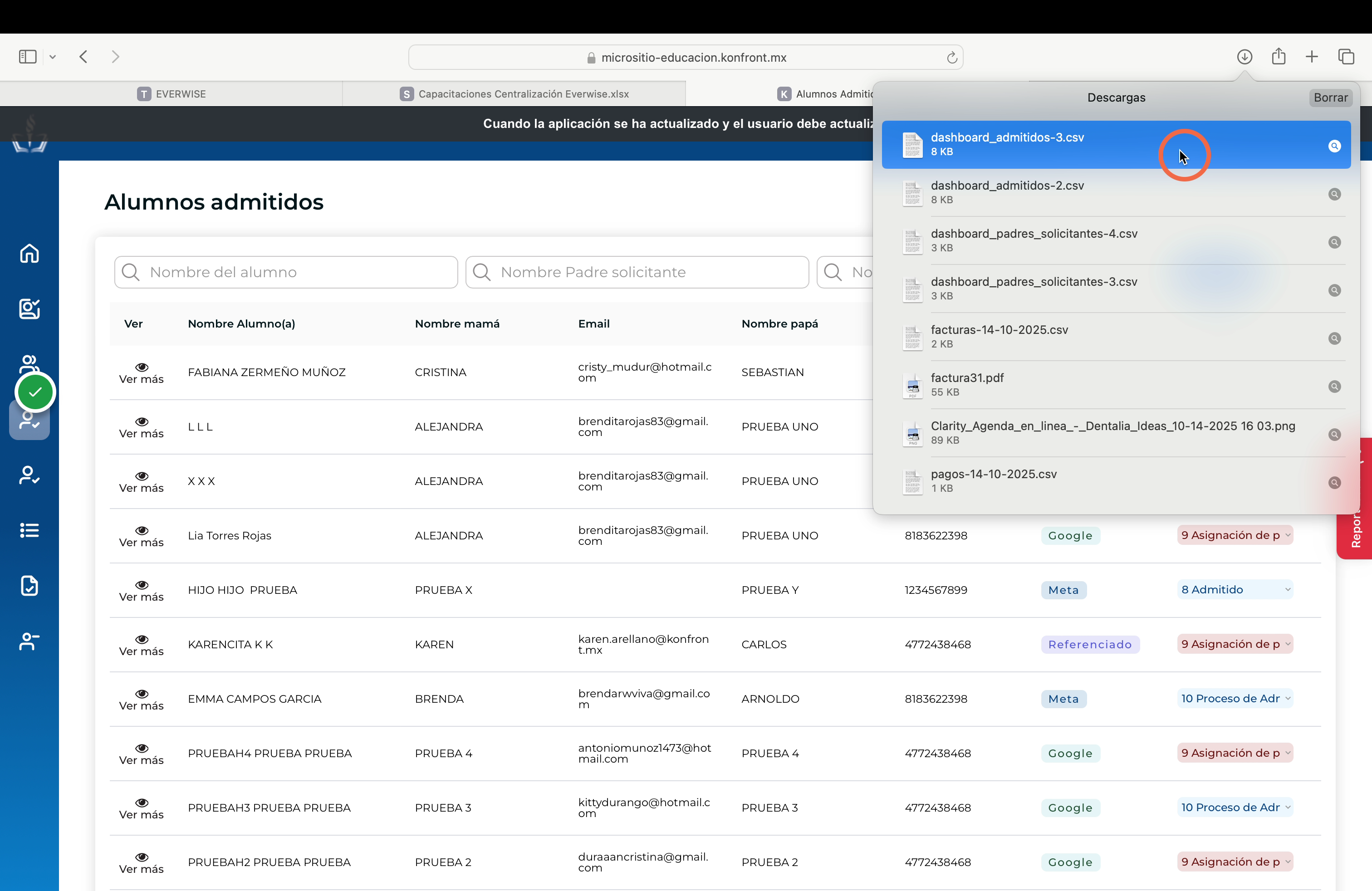
Task: View details of FABIANA ZERMEÑO MUÑOZ via Ver más
Action: point(141,373)
